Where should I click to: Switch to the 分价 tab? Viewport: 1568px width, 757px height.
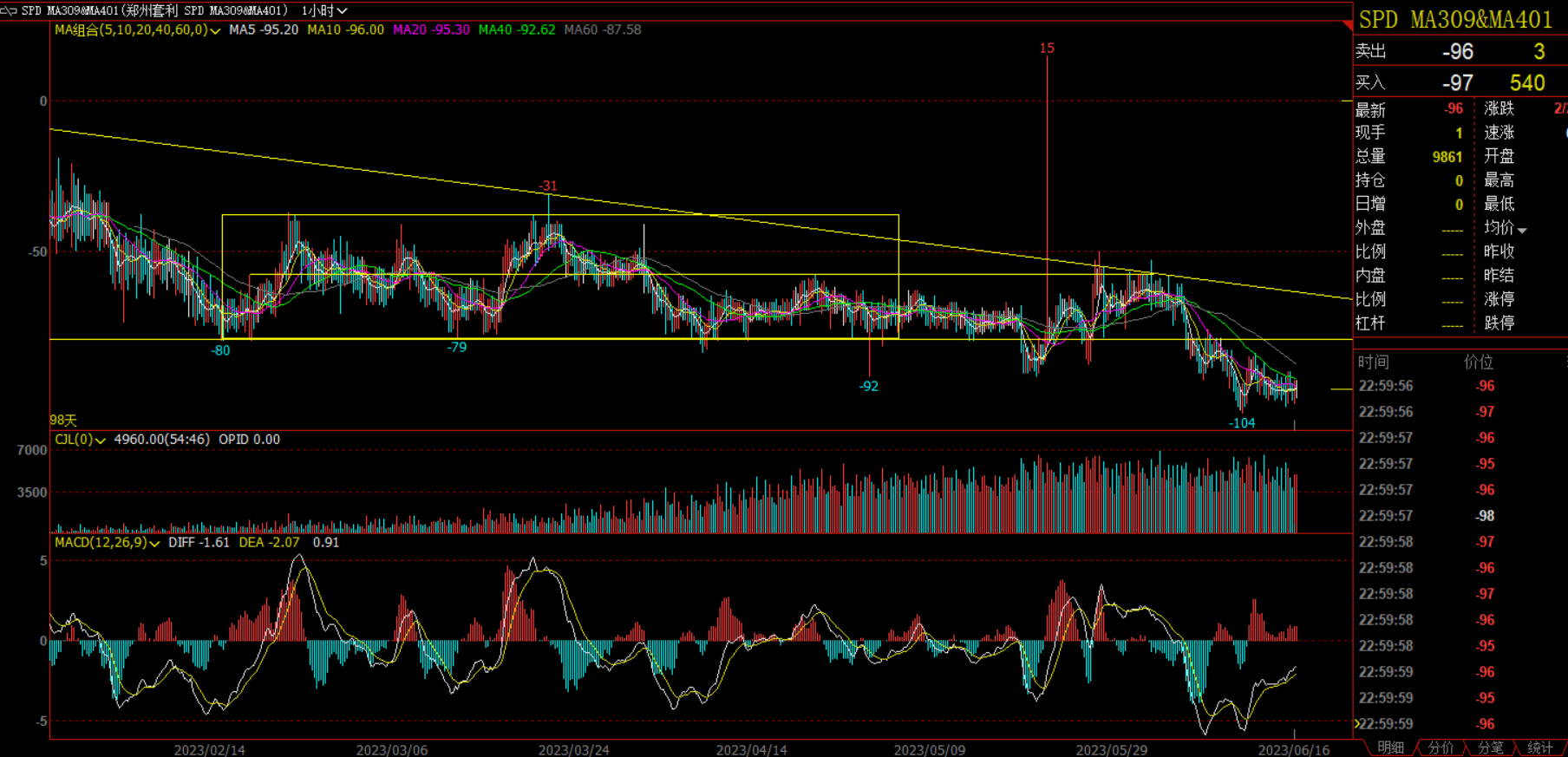[1441, 747]
